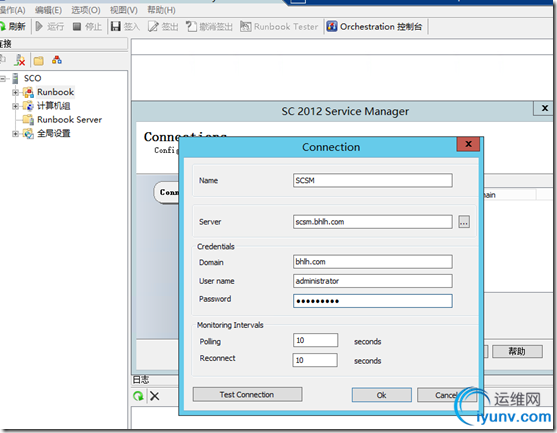Open the 帮助(H) menu

point(161,10)
